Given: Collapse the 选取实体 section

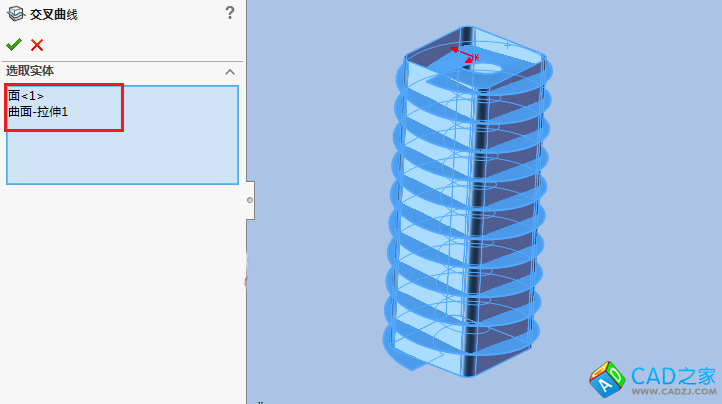Looking at the screenshot, I should [230, 72].
